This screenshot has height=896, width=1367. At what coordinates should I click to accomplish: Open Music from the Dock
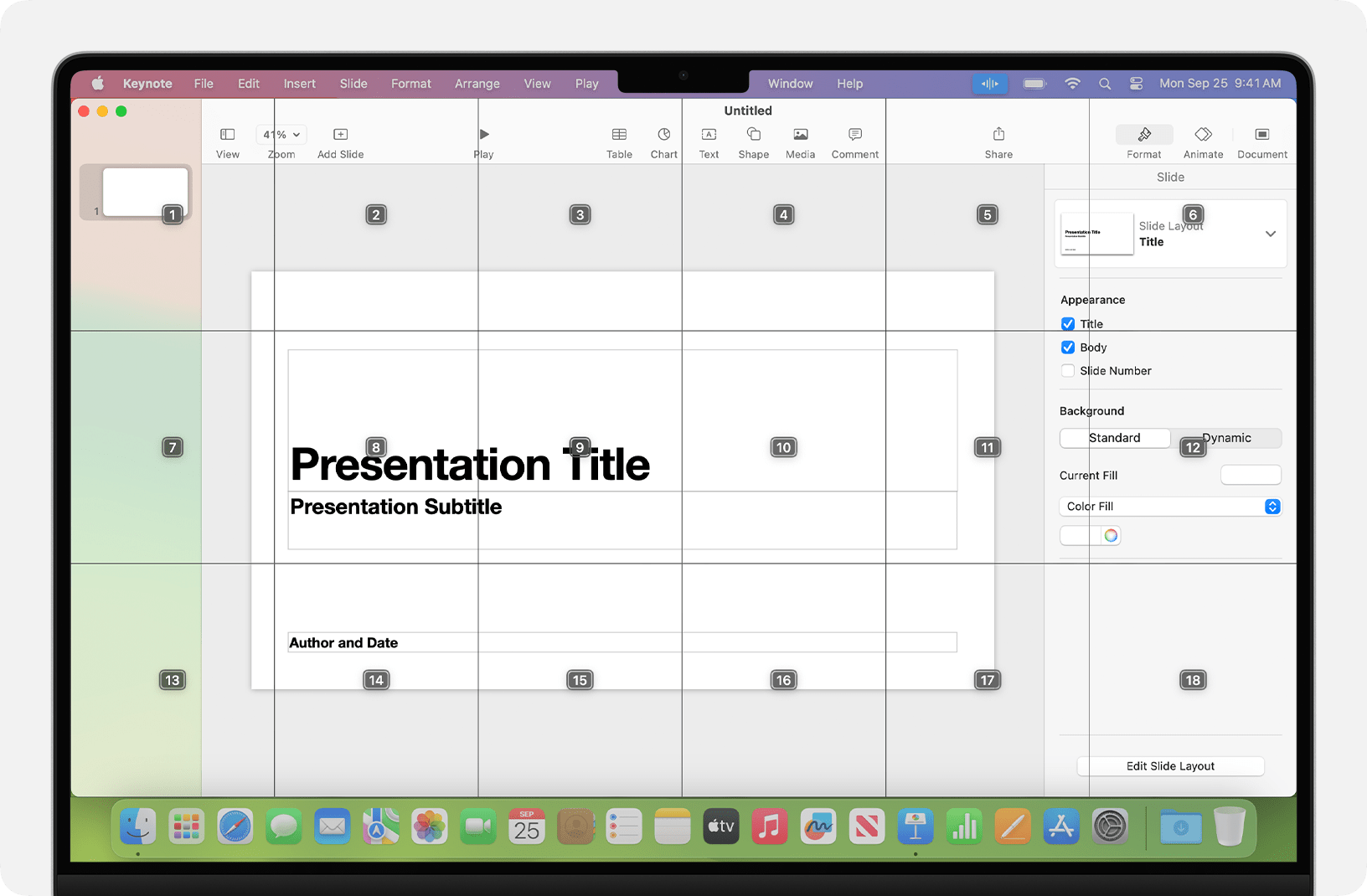pyautogui.click(x=770, y=827)
